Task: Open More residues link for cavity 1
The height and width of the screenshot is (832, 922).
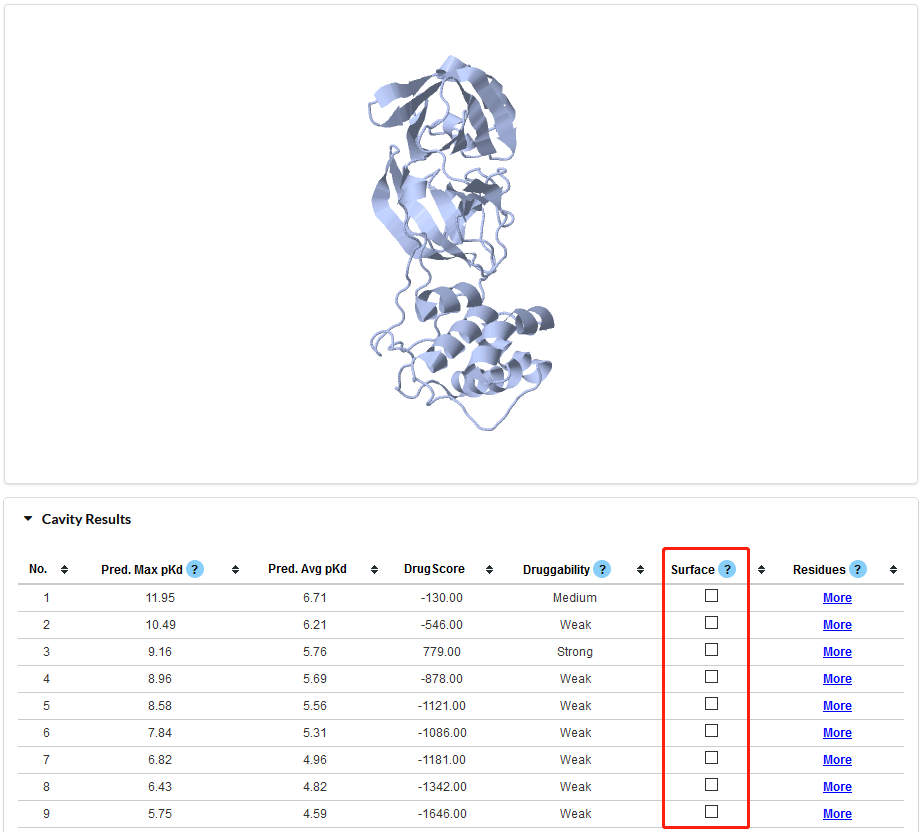Action: (837, 598)
